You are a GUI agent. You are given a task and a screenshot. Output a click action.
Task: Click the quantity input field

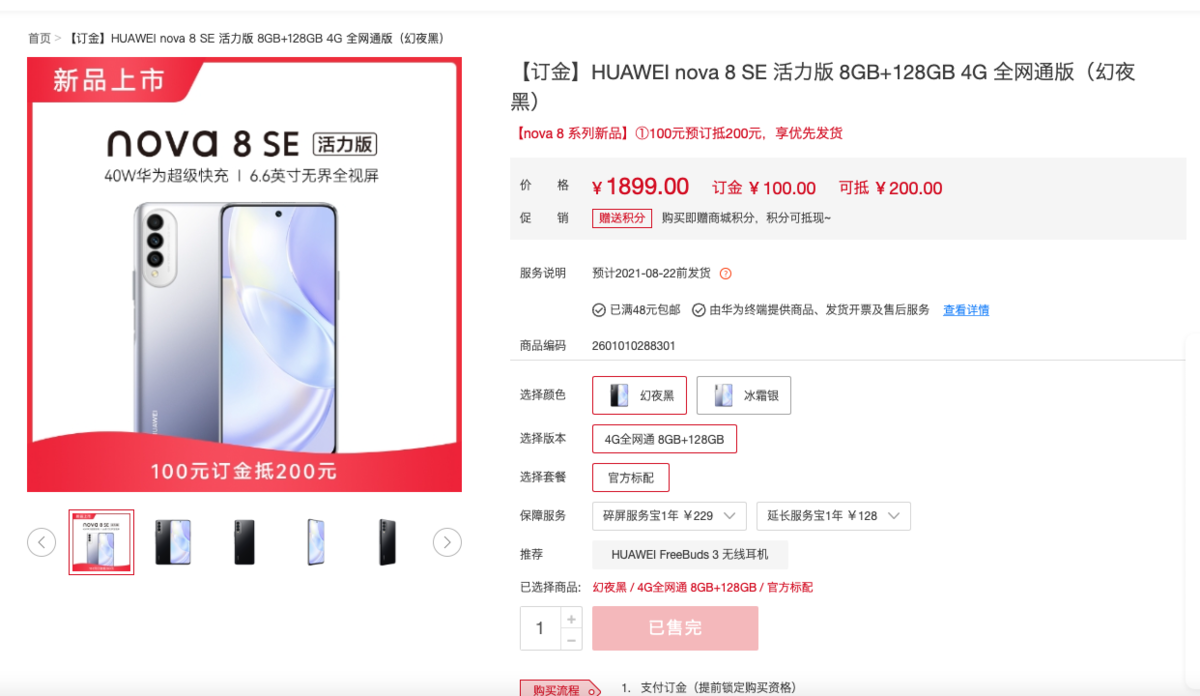[x=540, y=628]
